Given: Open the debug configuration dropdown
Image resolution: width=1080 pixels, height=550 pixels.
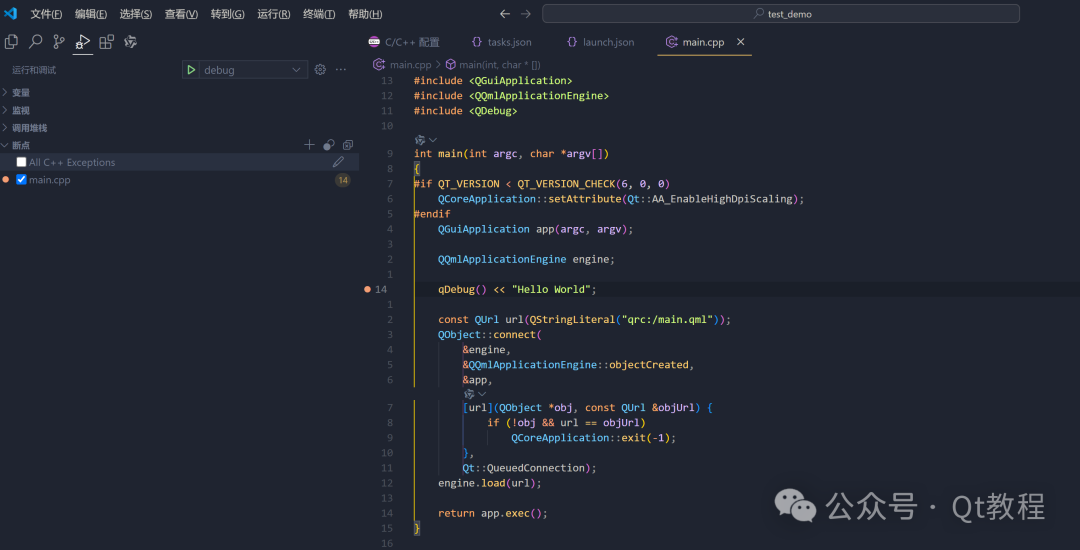Looking at the screenshot, I should pos(253,70).
